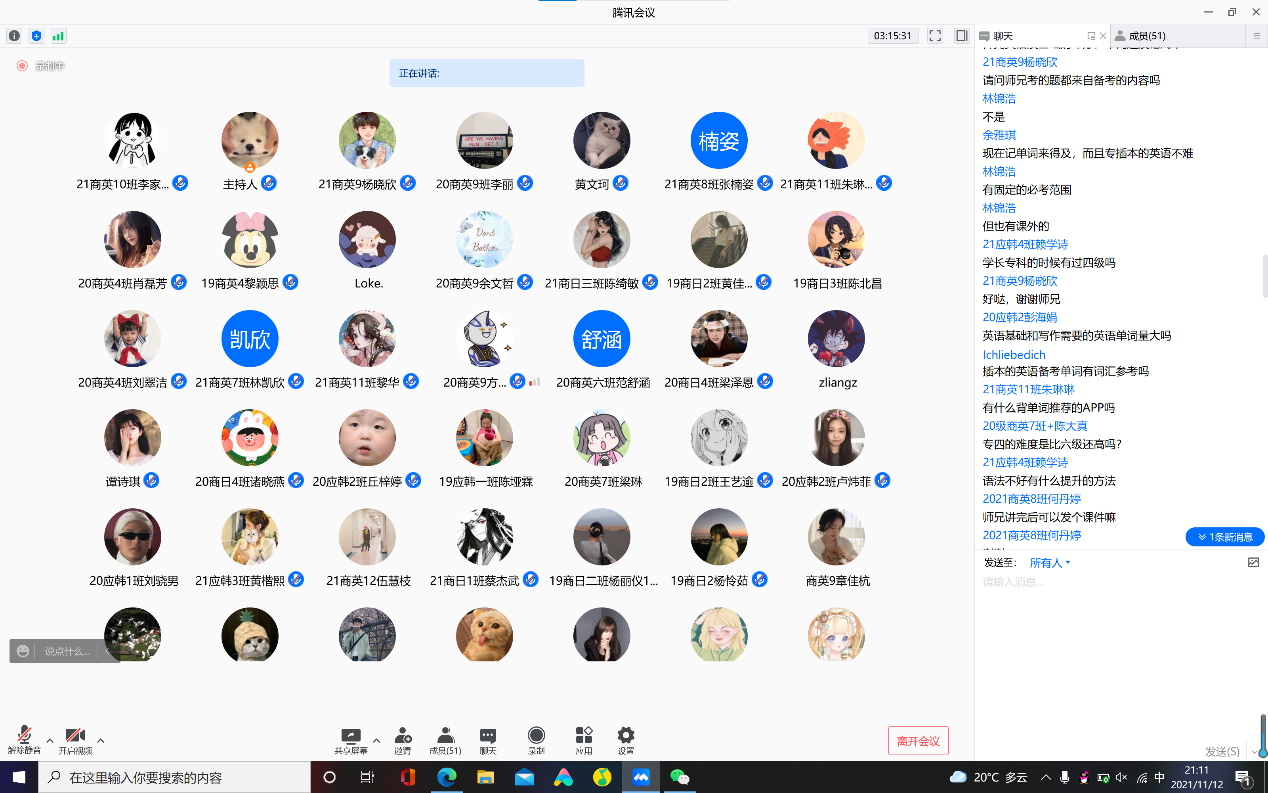Toggle the side panel layout button
Image resolution: width=1268 pixels, height=793 pixels.
961,36
